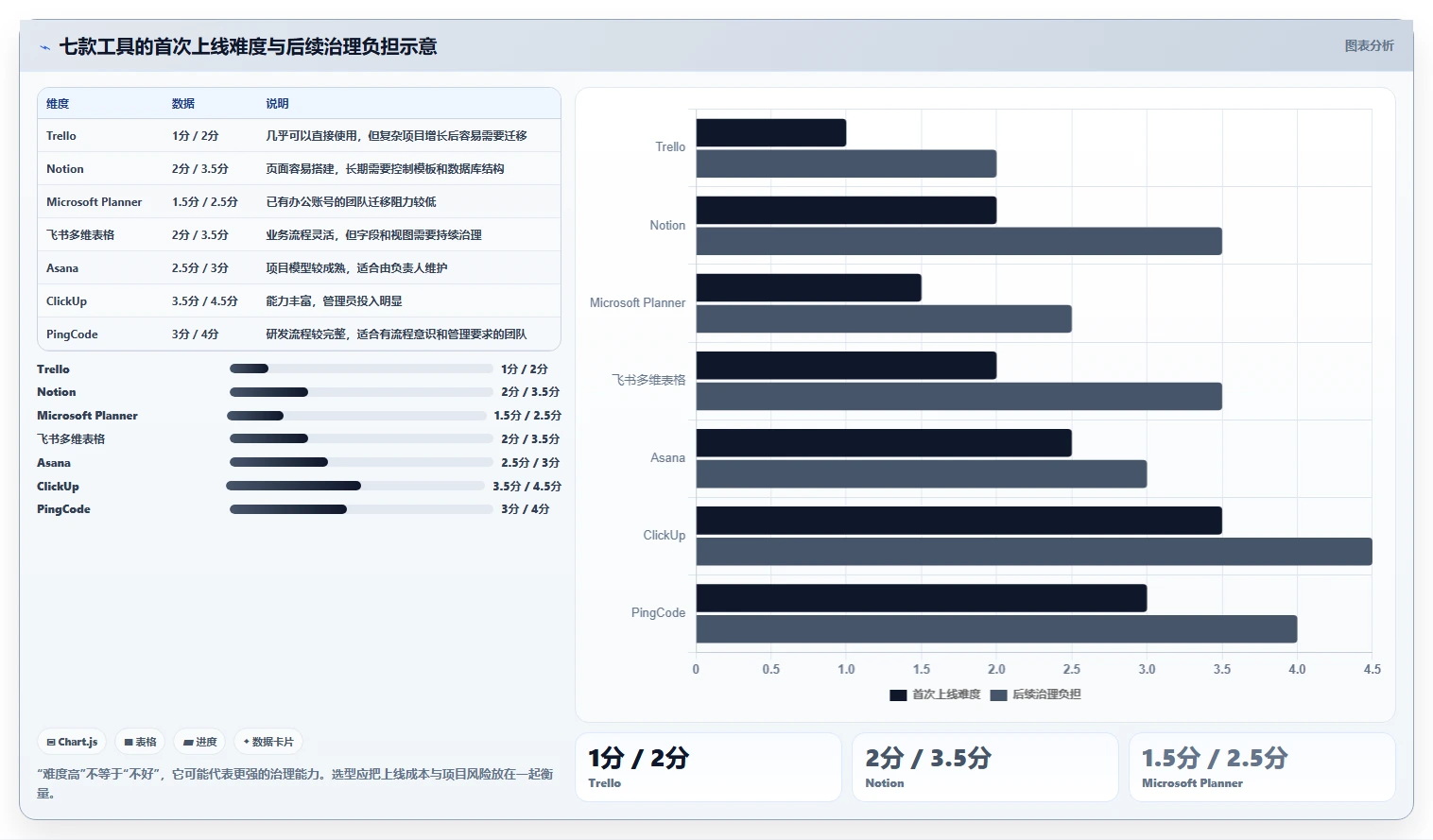Click the ClickUp description '能力丰富，管理员投入明显'
1433x840 pixels.
click(334, 301)
